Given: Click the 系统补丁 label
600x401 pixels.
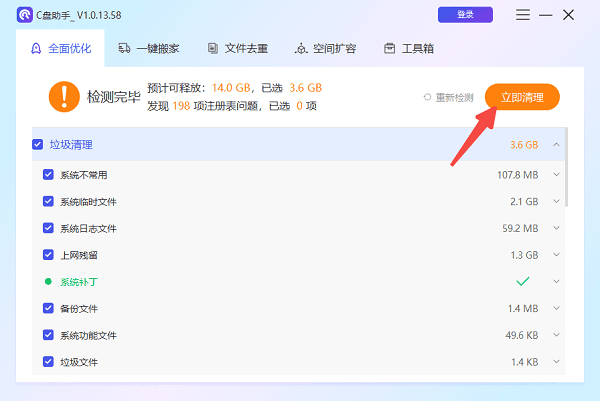Looking at the screenshot, I should (x=79, y=282).
